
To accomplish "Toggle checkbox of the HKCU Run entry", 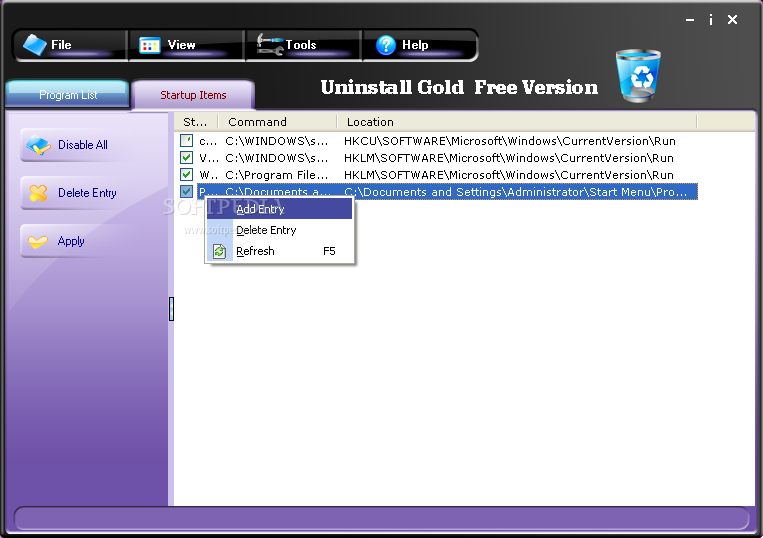I will (x=186, y=141).
